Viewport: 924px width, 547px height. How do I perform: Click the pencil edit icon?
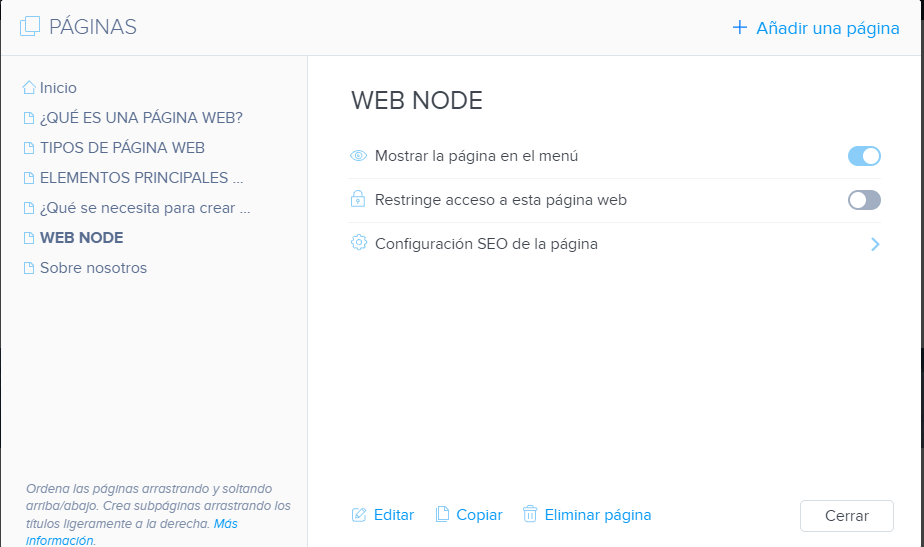tap(359, 515)
